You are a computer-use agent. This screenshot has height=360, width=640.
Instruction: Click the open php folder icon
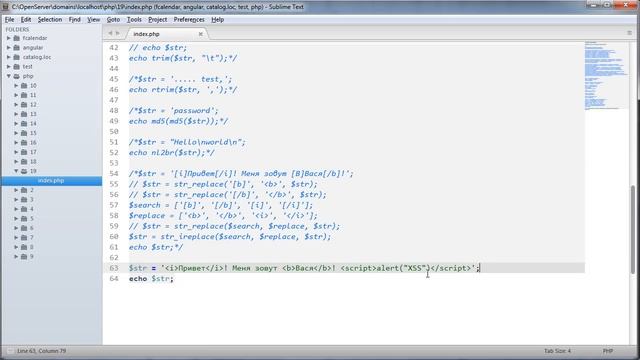(16, 76)
